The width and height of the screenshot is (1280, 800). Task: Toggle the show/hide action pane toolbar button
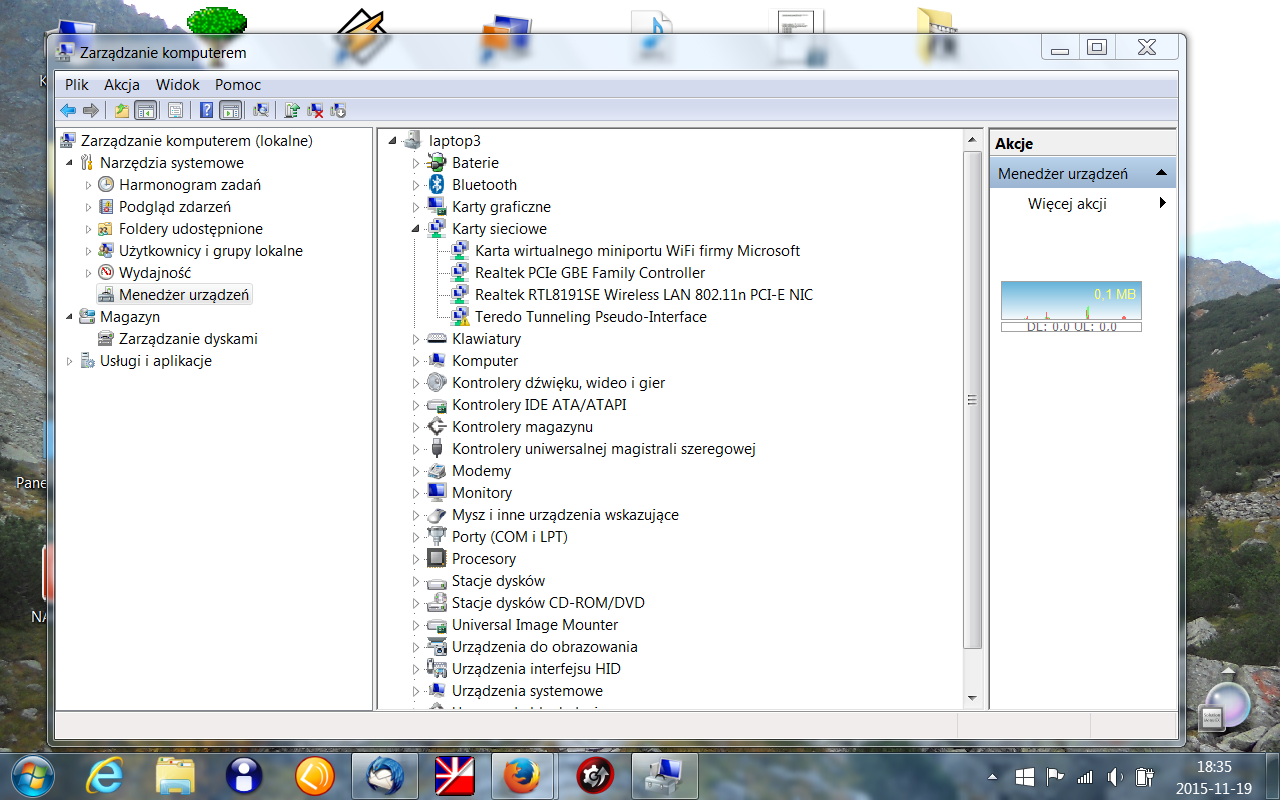[x=230, y=110]
